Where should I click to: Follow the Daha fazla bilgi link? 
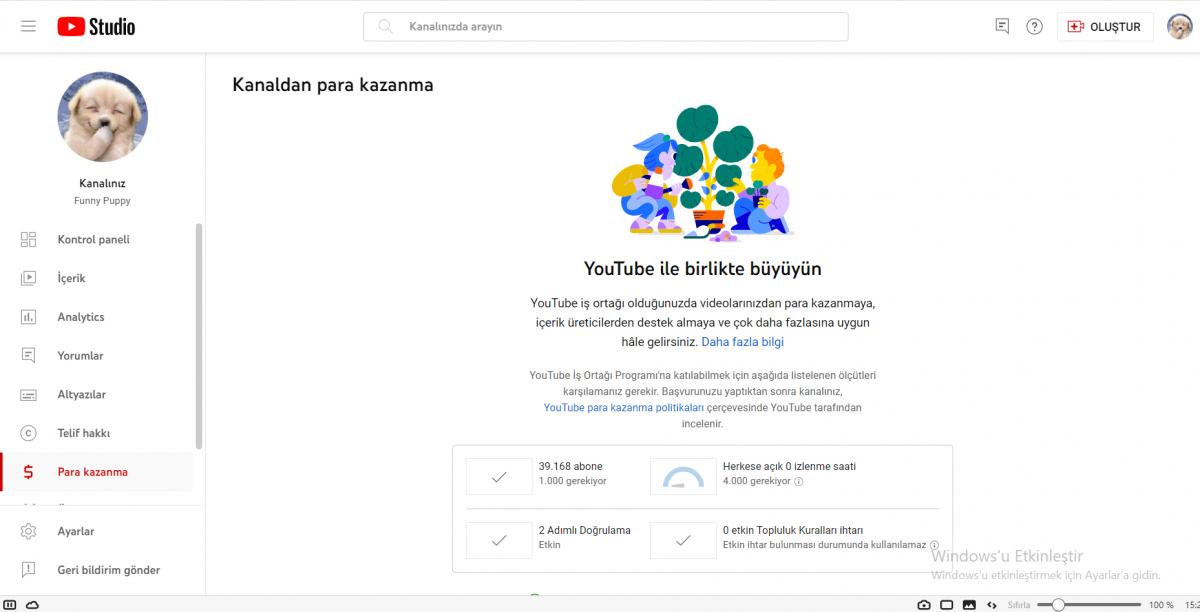(742, 342)
